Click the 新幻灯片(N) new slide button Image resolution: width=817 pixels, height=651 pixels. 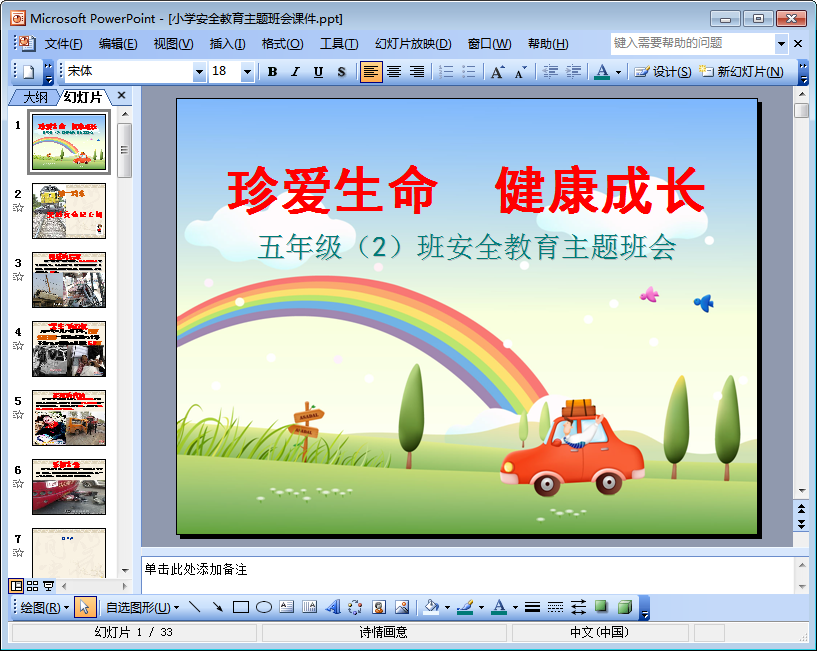pyautogui.click(x=741, y=71)
